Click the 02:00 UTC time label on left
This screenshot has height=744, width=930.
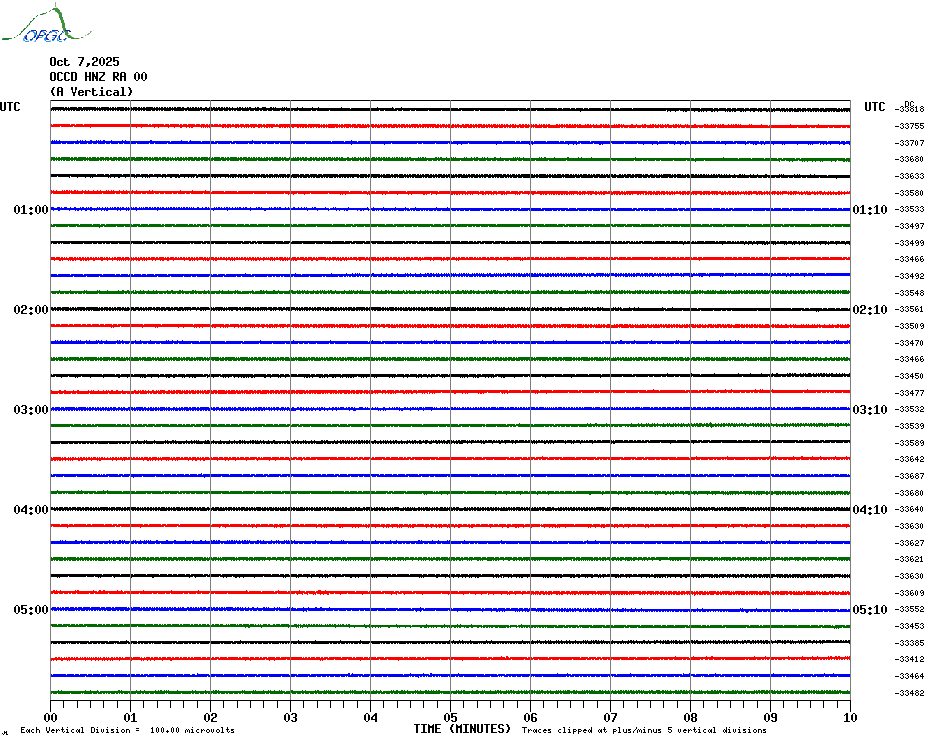(30, 310)
